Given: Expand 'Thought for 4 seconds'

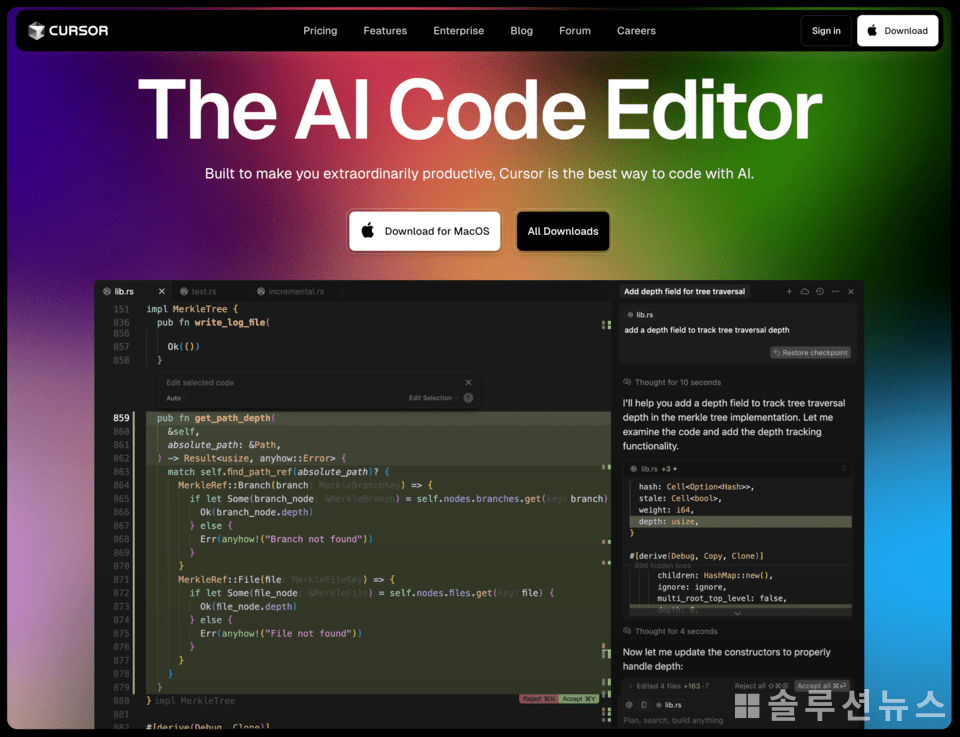Looking at the screenshot, I should (670, 631).
